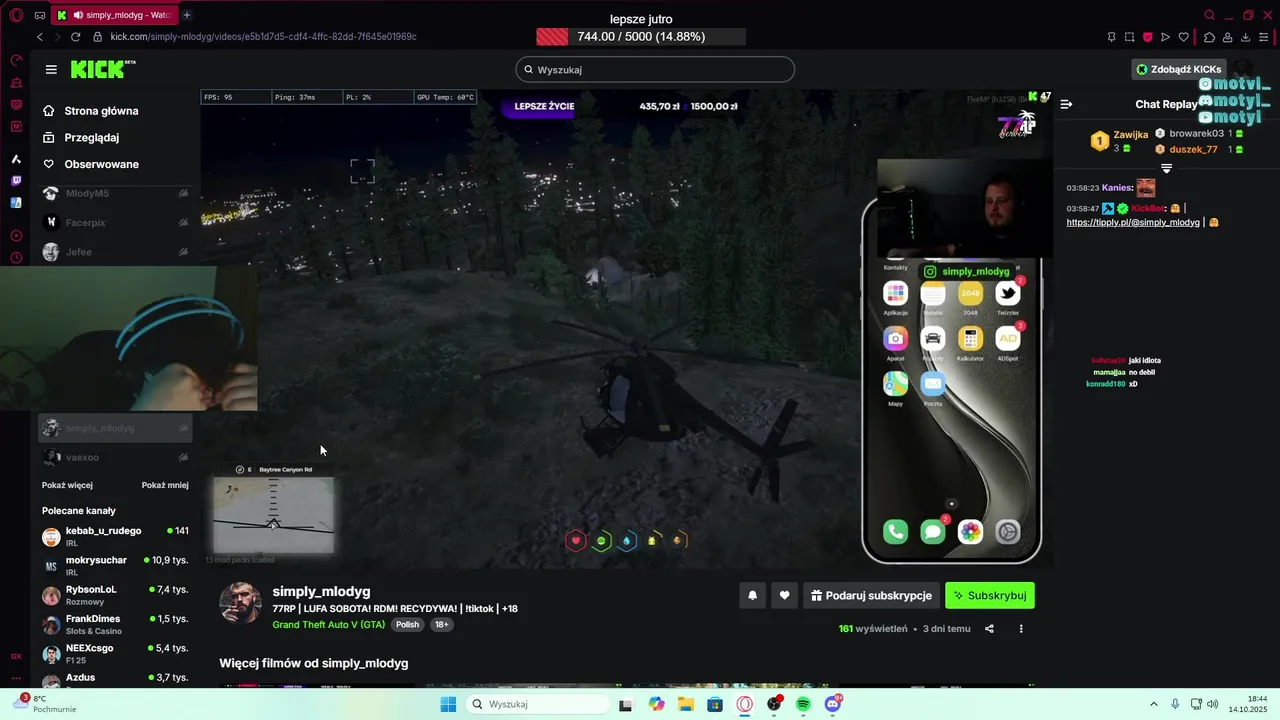Go back in browser

click(x=39, y=36)
